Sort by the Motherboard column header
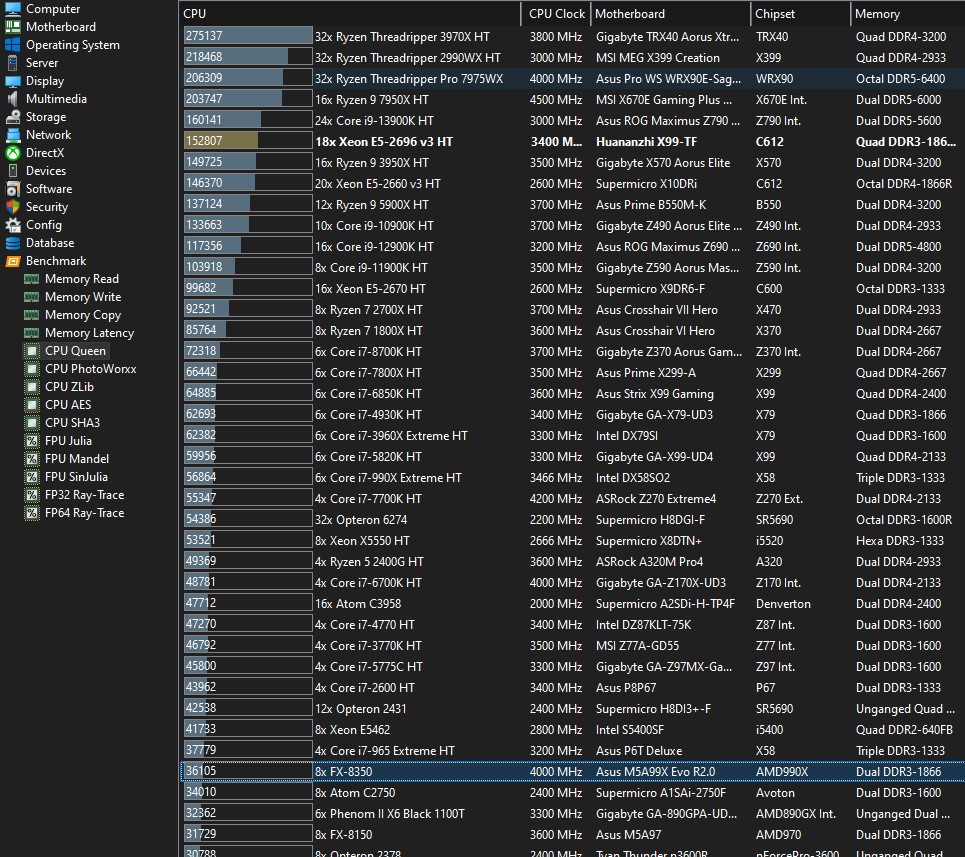Viewport: 965px width, 857px height. tap(670, 14)
